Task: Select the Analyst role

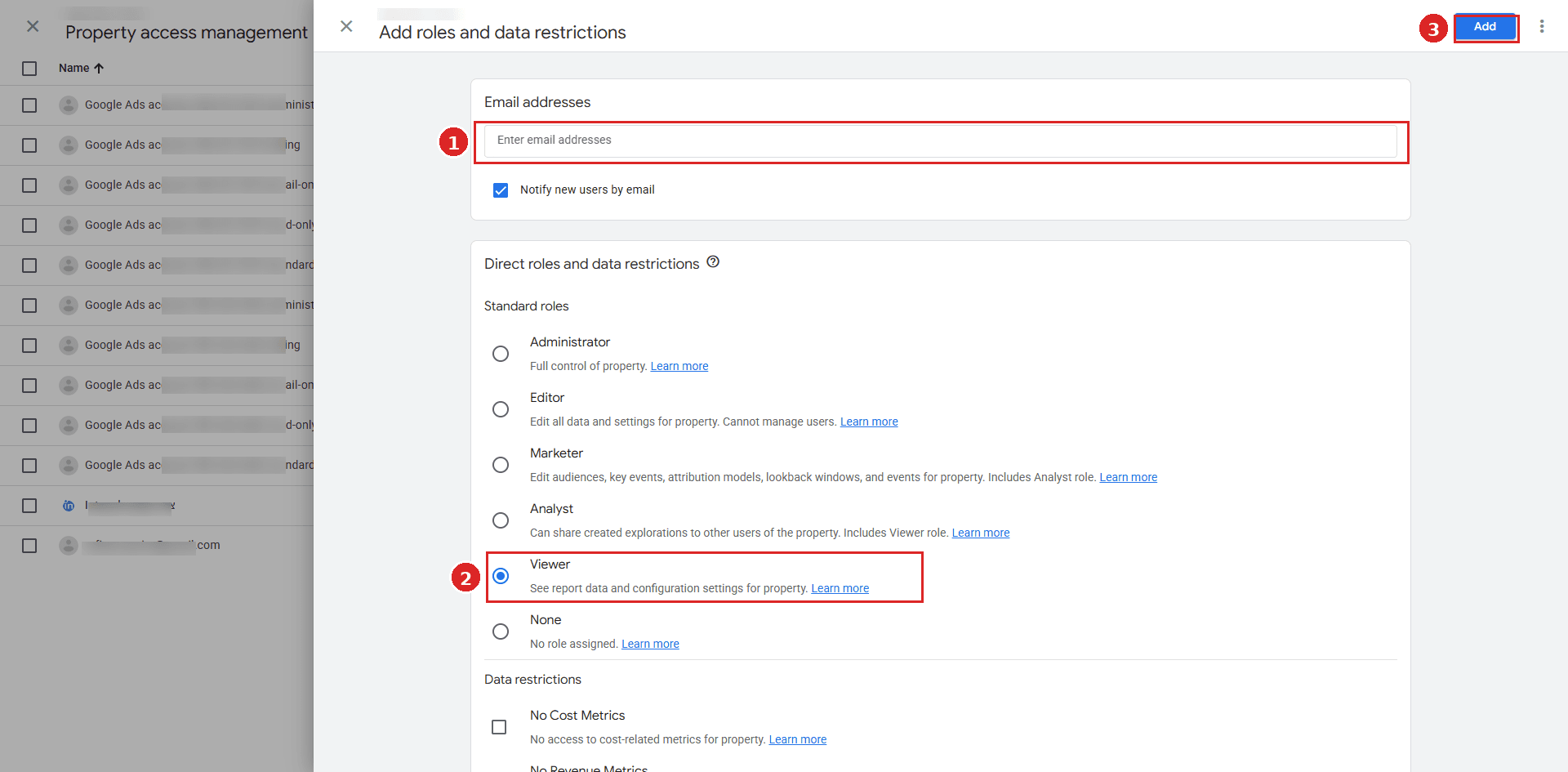Action: pyautogui.click(x=501, y=520)
